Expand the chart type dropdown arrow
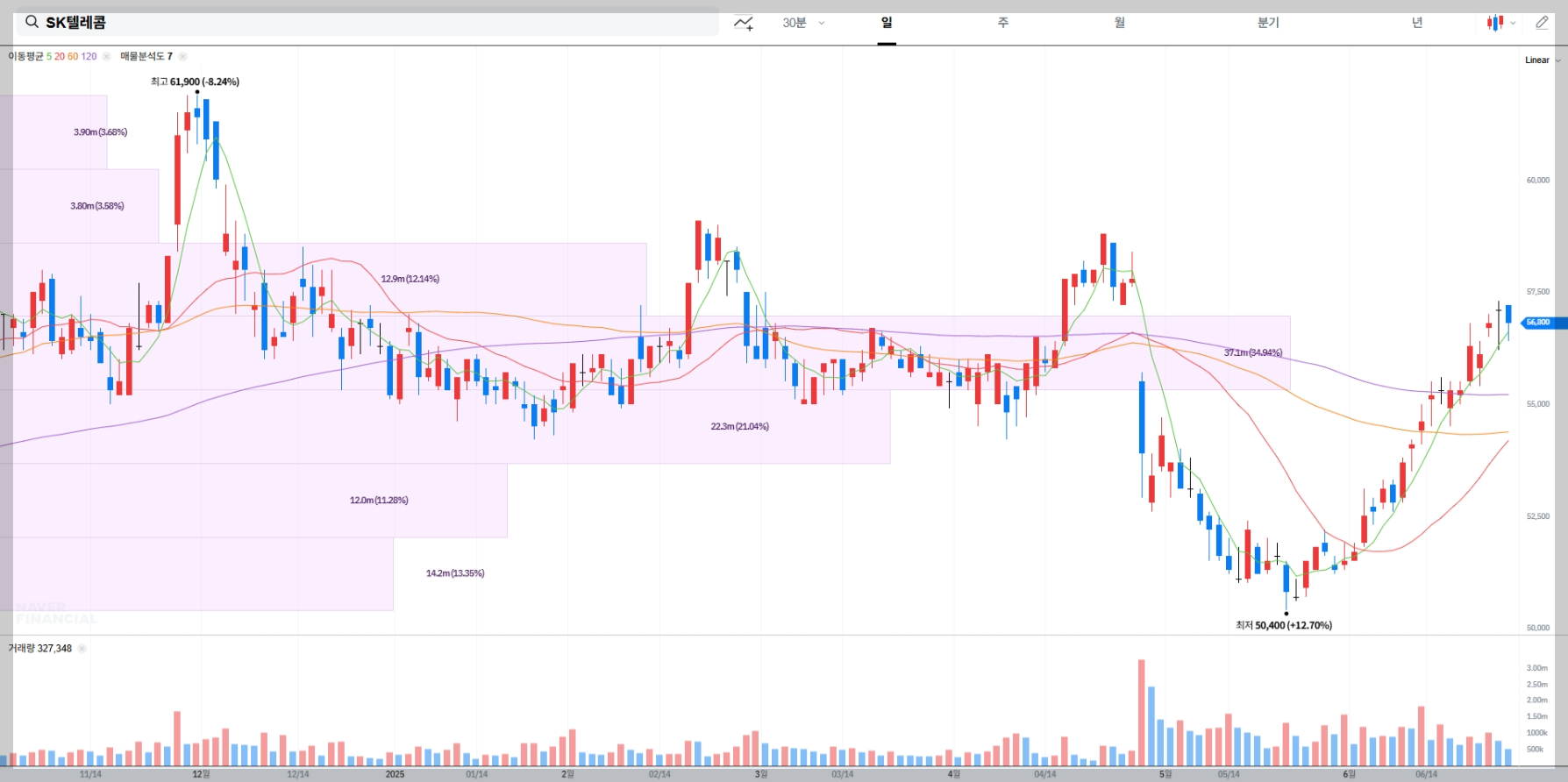The height and width of the screenshot is (782, 1568). point(1513,24)
